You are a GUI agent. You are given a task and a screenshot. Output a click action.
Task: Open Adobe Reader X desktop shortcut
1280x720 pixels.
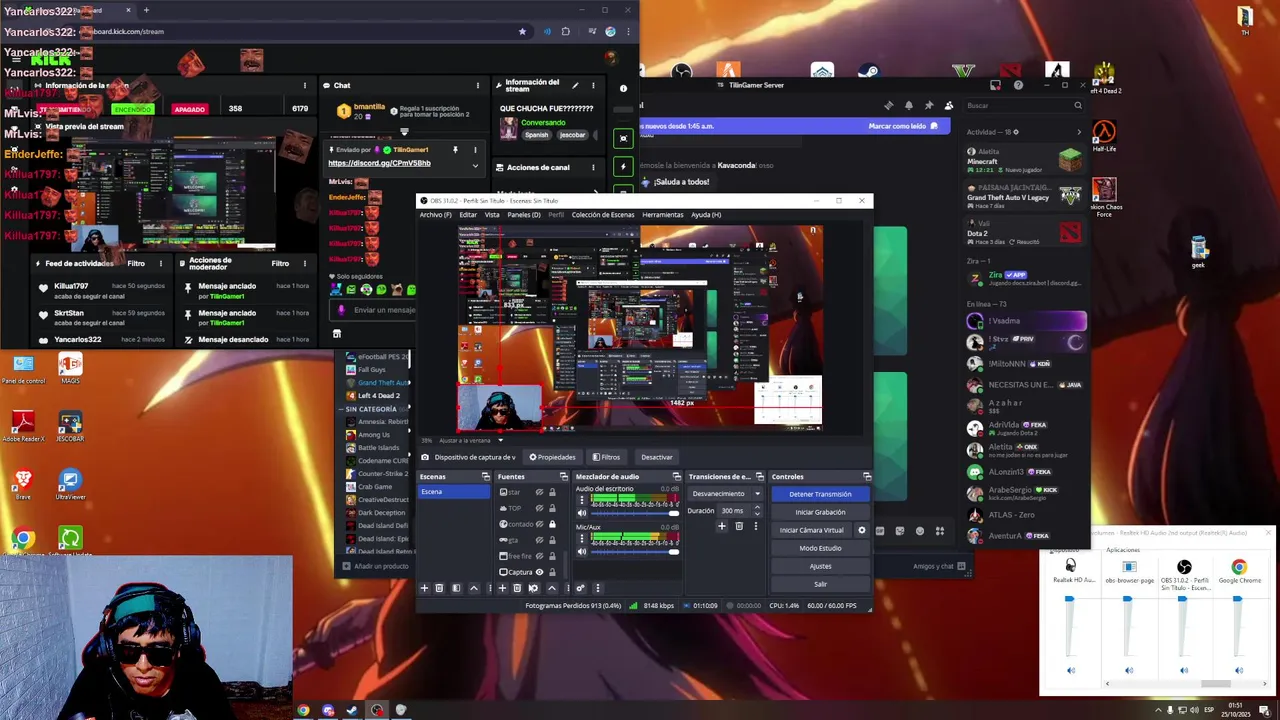click(x=22, y=427)
